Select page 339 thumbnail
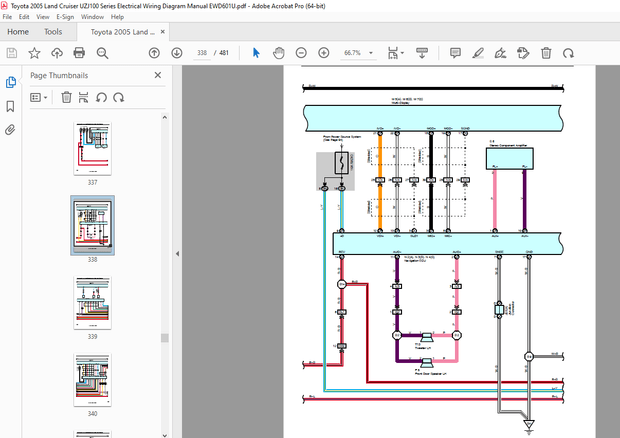The image size is (620, 438). point(93,303)
